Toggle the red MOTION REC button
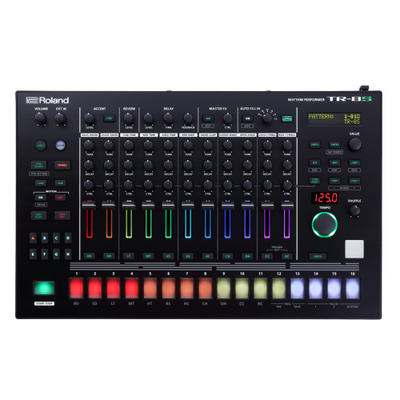 click(60, 197)
